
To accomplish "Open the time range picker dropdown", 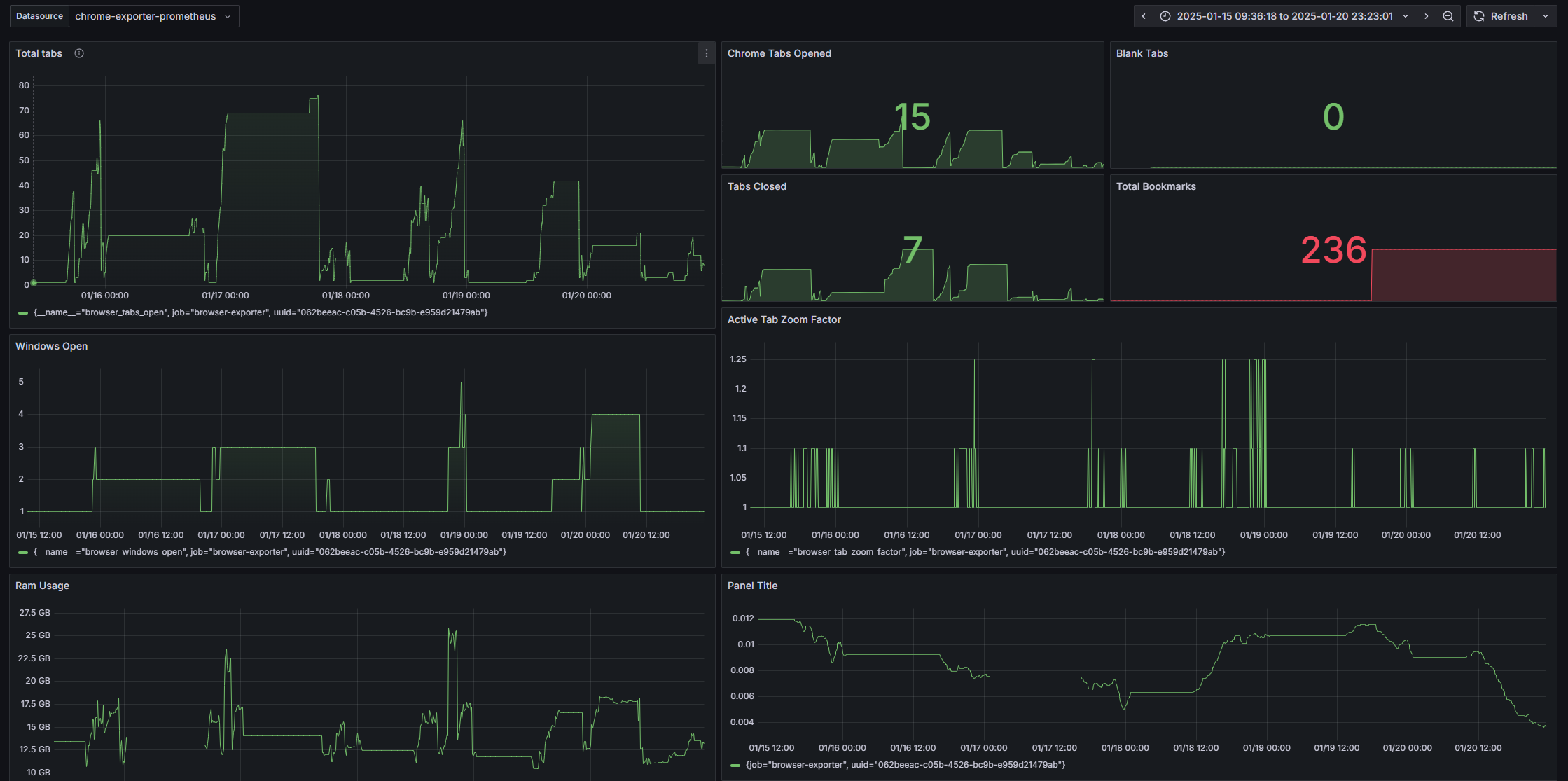I will point(1284,16).
